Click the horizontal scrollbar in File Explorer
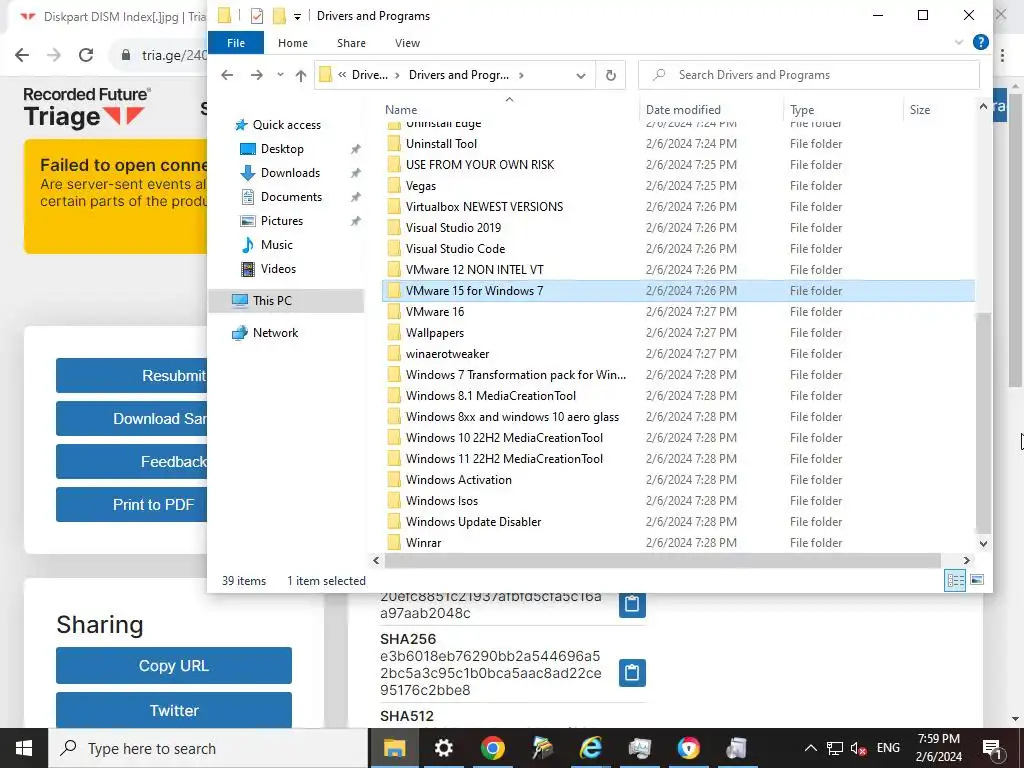This screenshot has height=768, width=1024. (x=662, y=560)
